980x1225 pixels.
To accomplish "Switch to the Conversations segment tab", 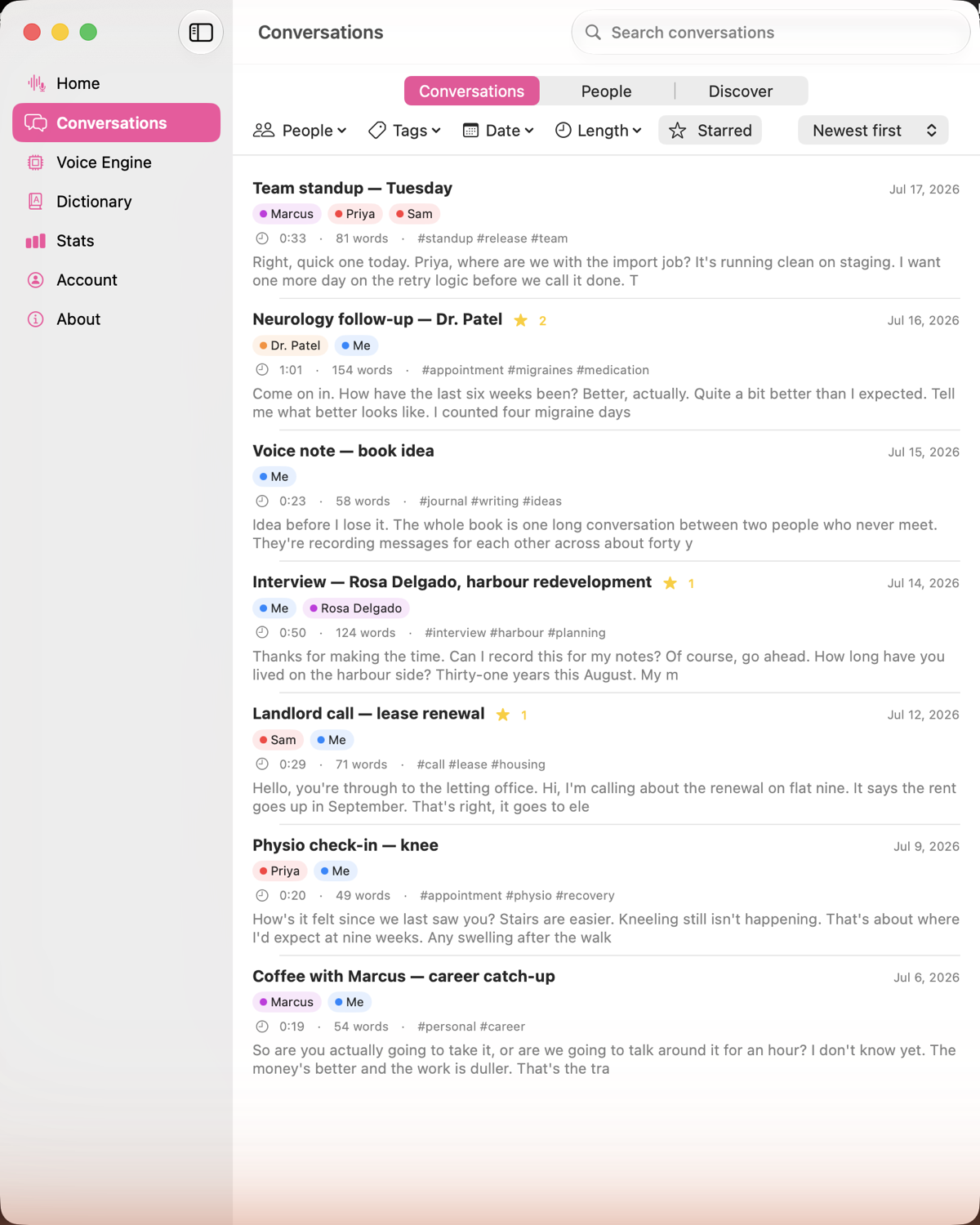I will click(x=472, y=91).
